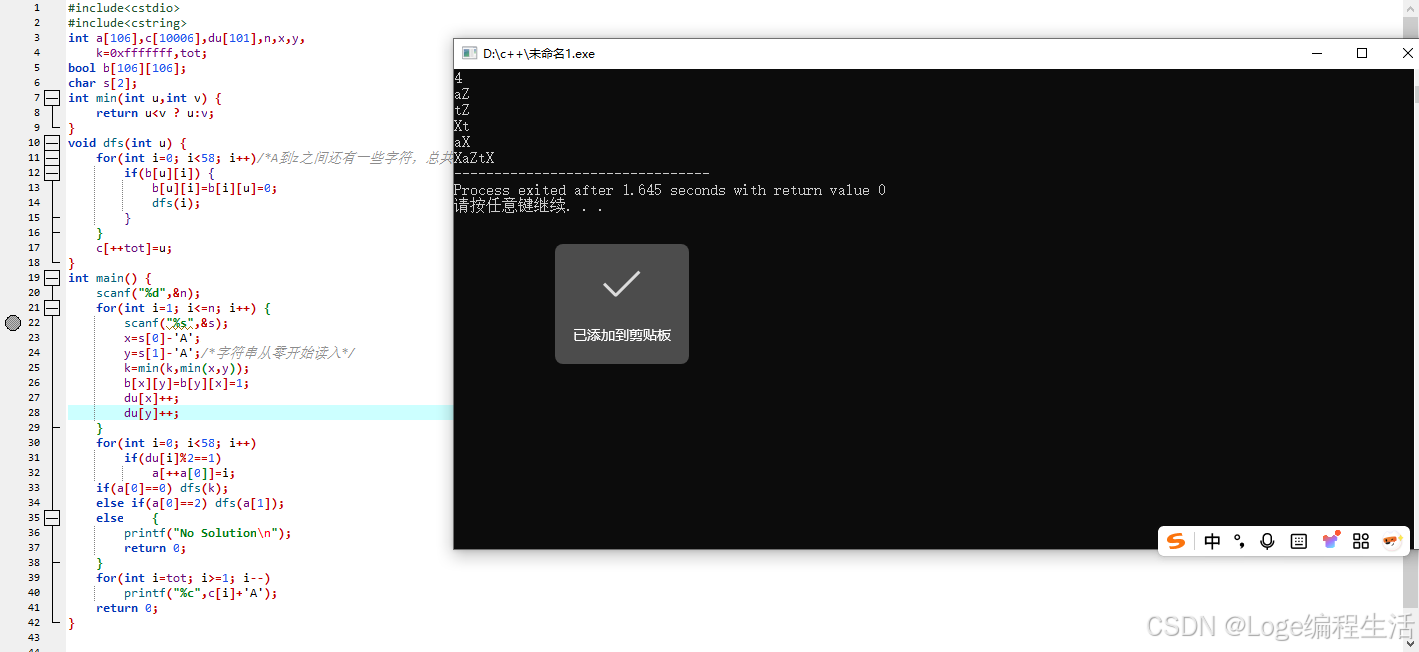Click the Process exited after 1.645 seconds line
The image size is (1419, 652).
670,190
